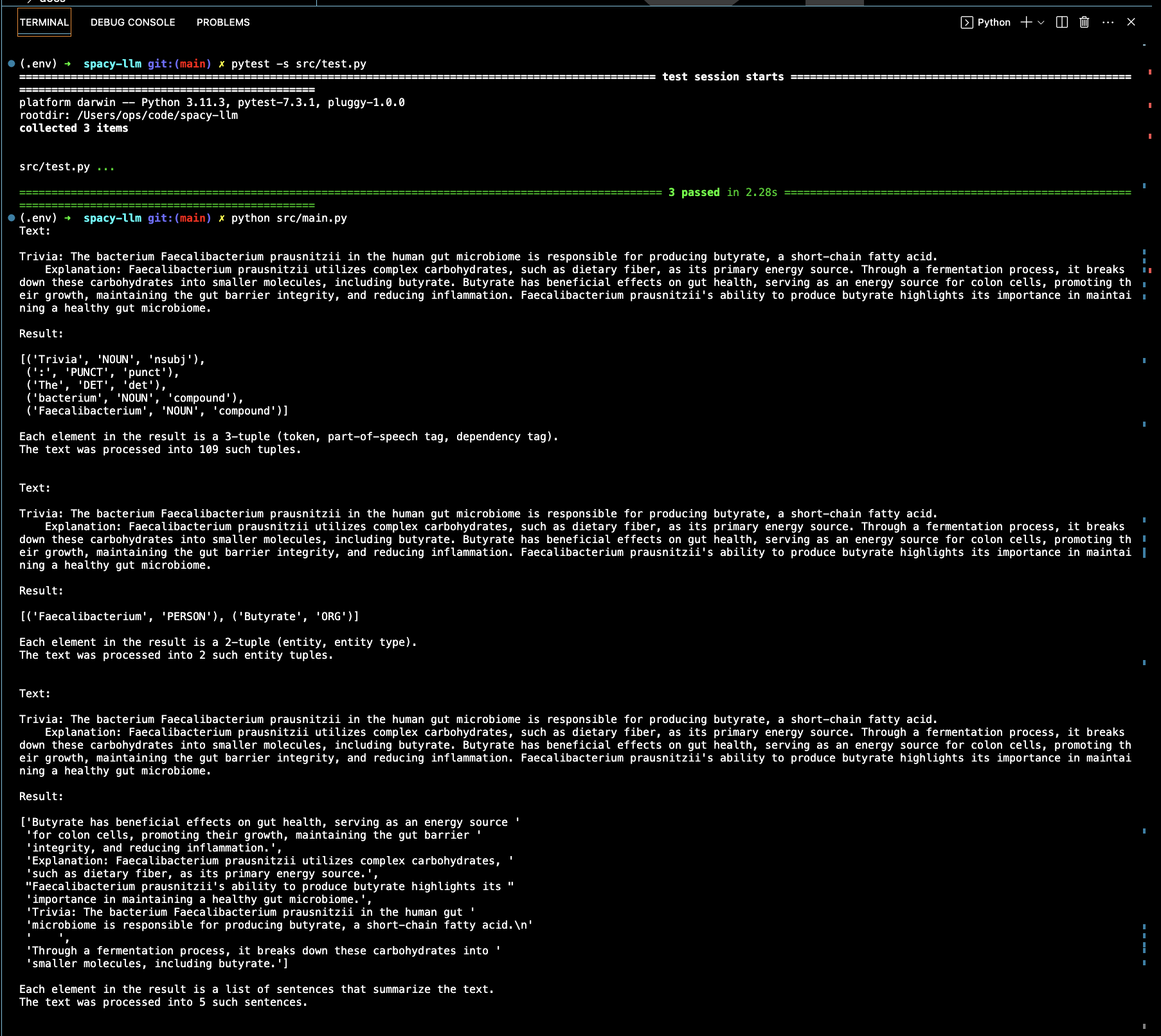This screenshot has width=1161, height=1036.
Task: Click the ('Trivia', 'NOUN', 'nsubj') tuple
Action: pyautogui.click(x=115, y=359)
